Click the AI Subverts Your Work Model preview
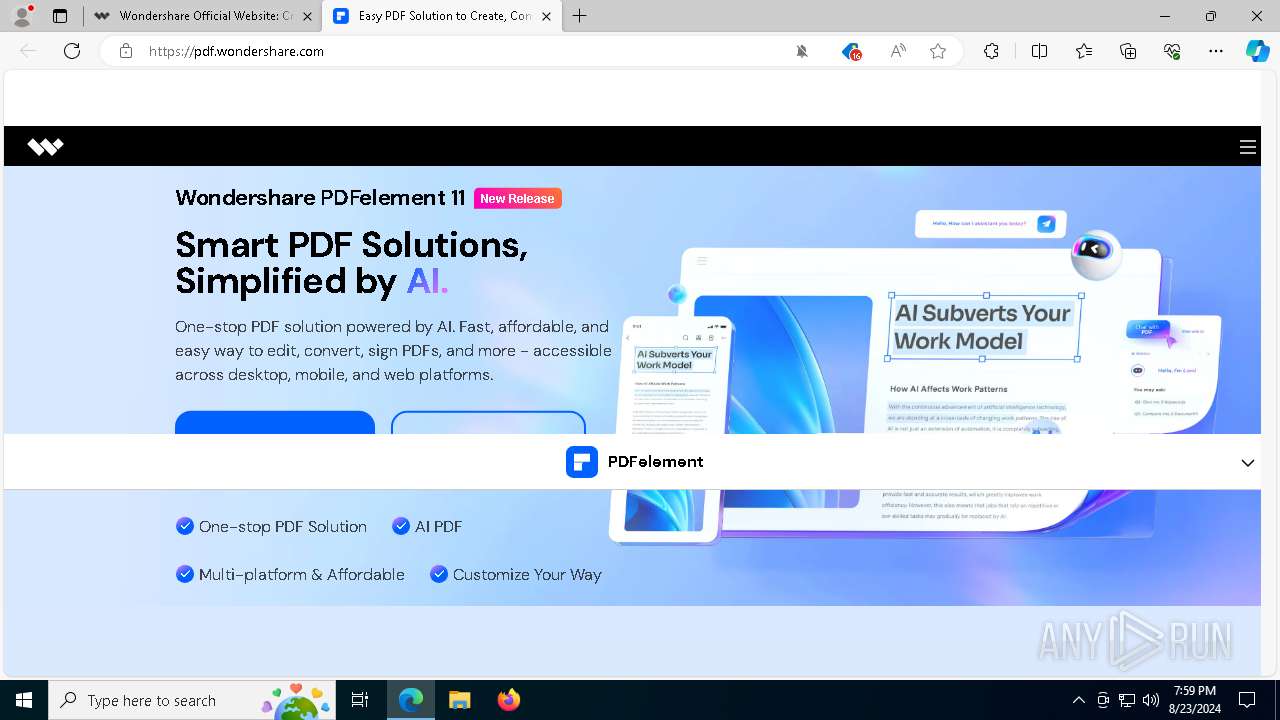Image resolution: width=1280 pixels, height=720 pixels. pos(983,327)
